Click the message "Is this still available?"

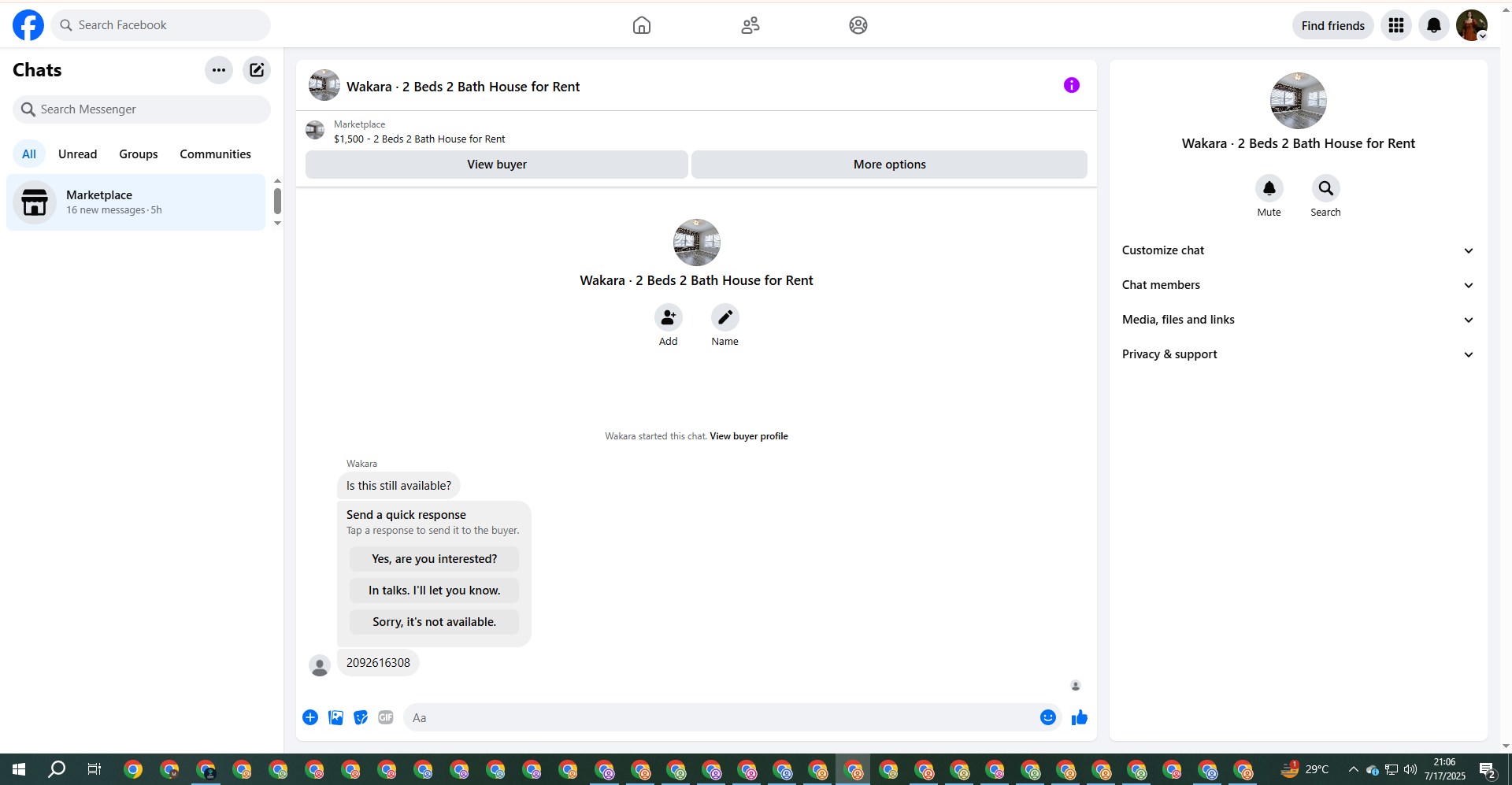pos(398,486)
